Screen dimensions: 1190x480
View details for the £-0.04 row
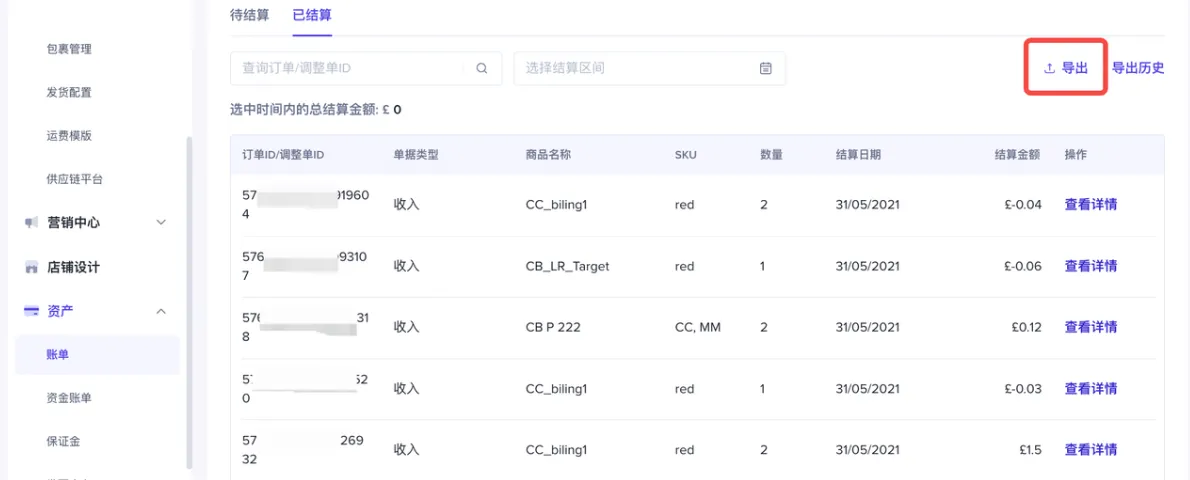(1091, 204)
